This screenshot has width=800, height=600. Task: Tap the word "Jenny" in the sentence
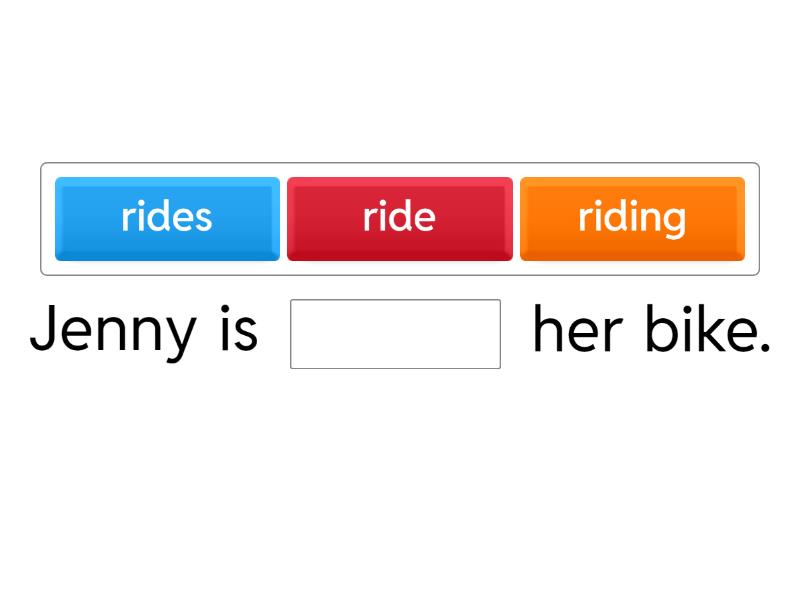tap(113, 332)
